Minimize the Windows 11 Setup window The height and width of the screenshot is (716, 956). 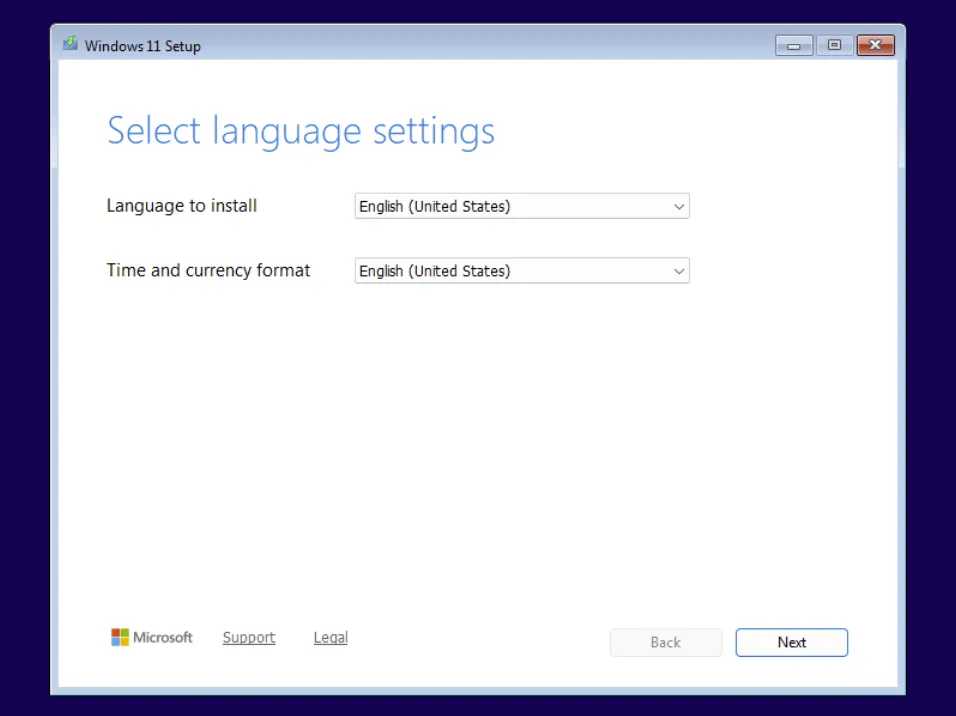pos(793,45)
